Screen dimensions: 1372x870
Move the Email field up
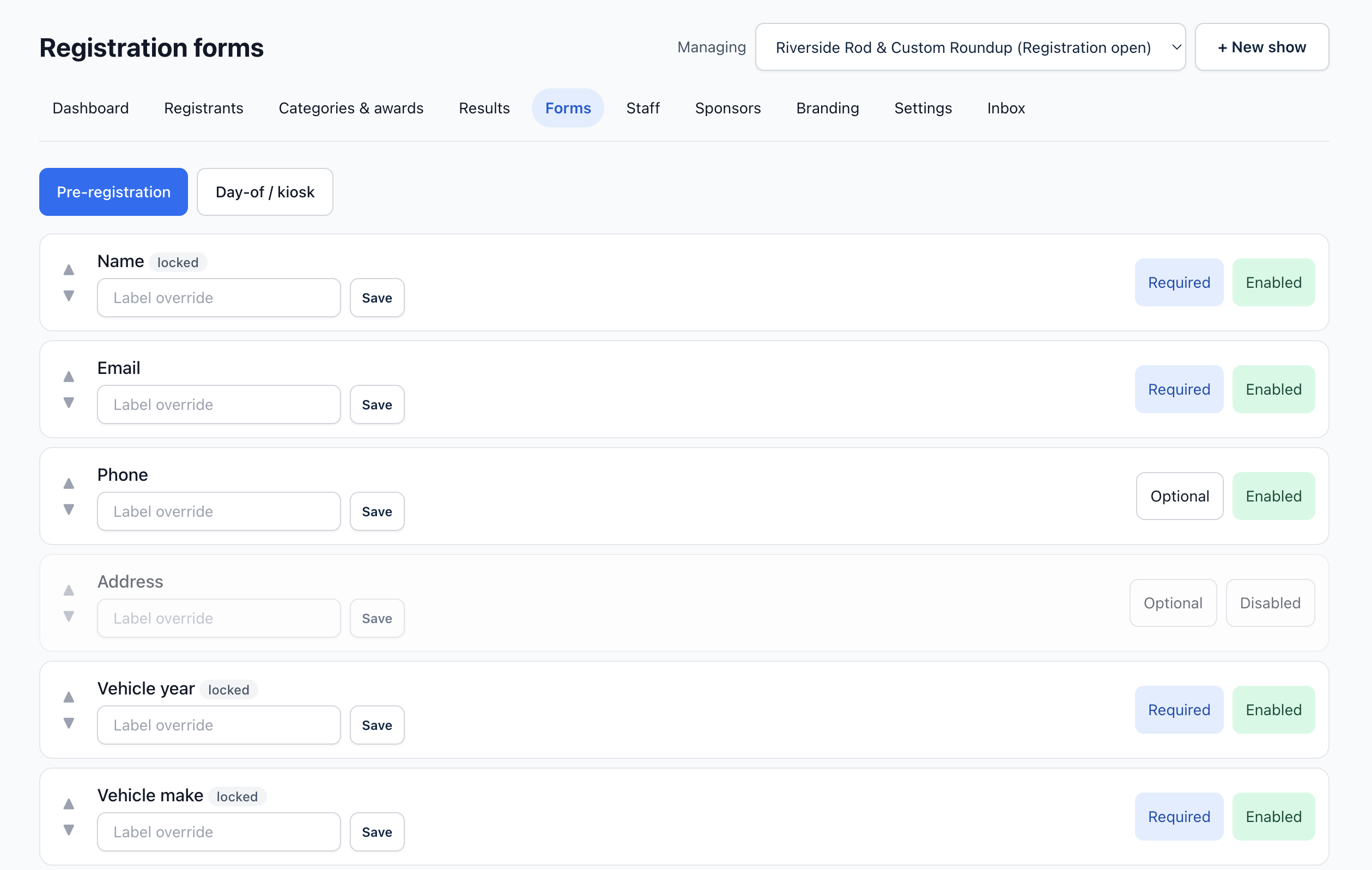pos(68,376)
